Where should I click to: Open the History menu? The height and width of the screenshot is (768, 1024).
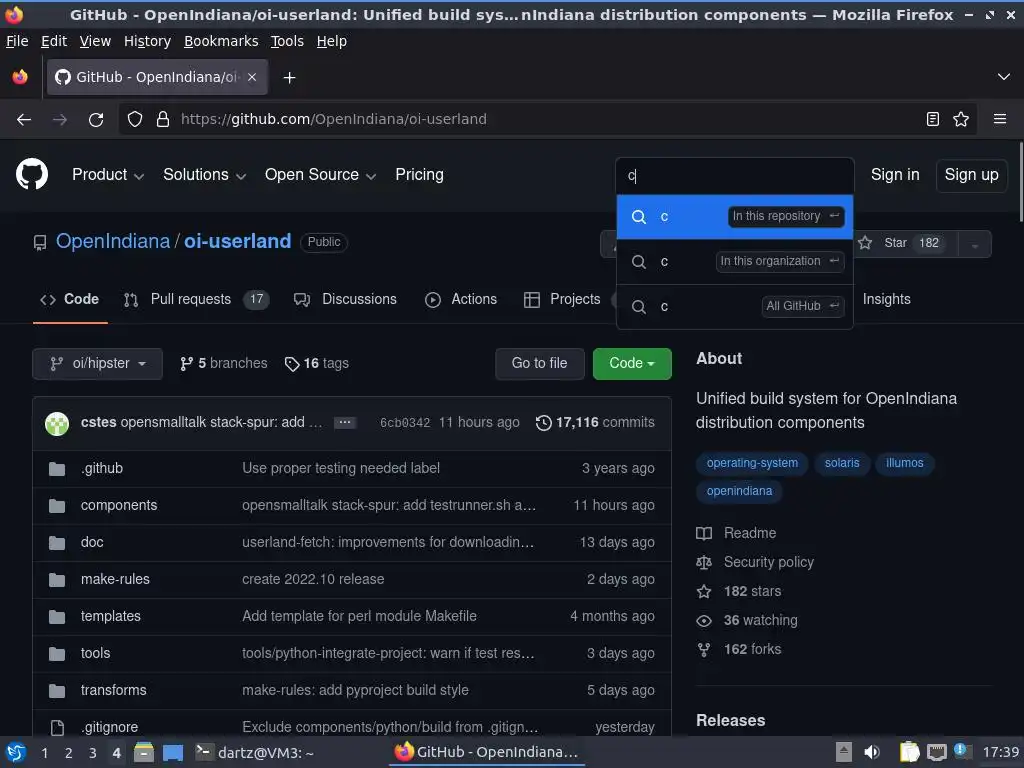(x=147, y=41)
